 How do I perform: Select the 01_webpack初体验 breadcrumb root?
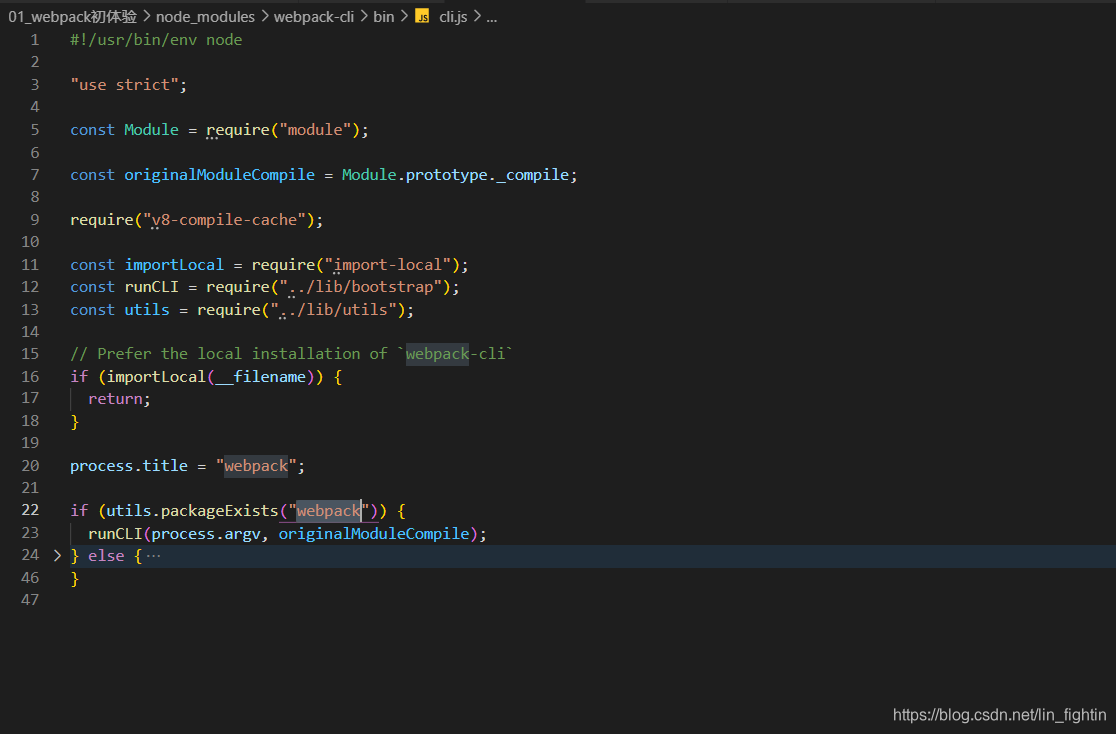coord(73,16)
